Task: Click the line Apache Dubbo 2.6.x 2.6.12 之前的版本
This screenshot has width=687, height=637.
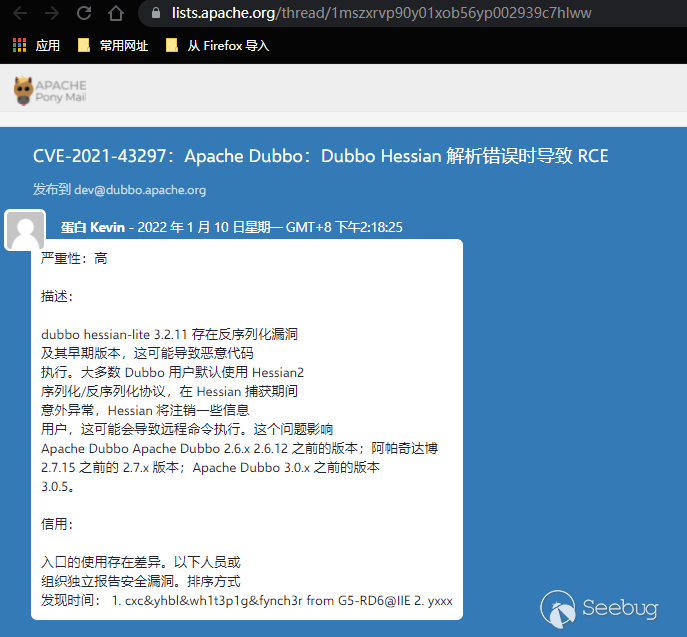Action: tap(240, 449)
